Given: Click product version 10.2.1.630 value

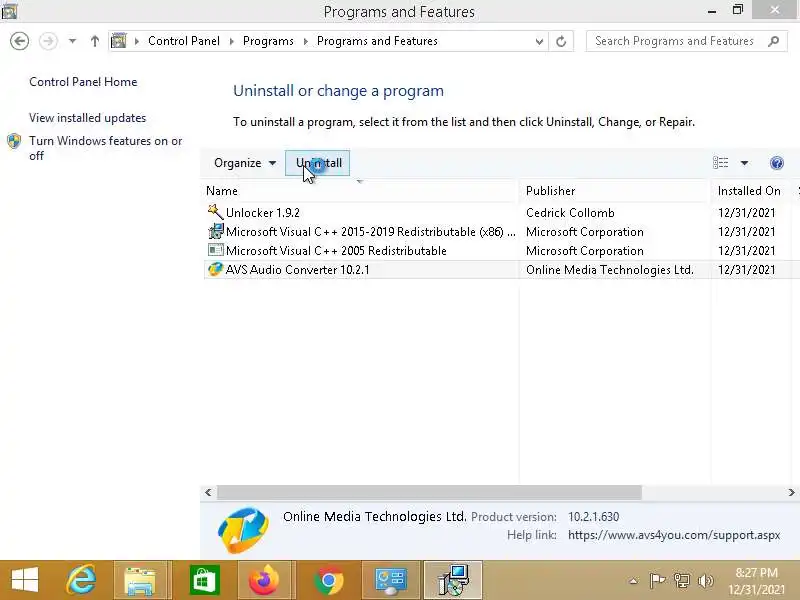Looking at the screenshot, I should coord(593,517).
